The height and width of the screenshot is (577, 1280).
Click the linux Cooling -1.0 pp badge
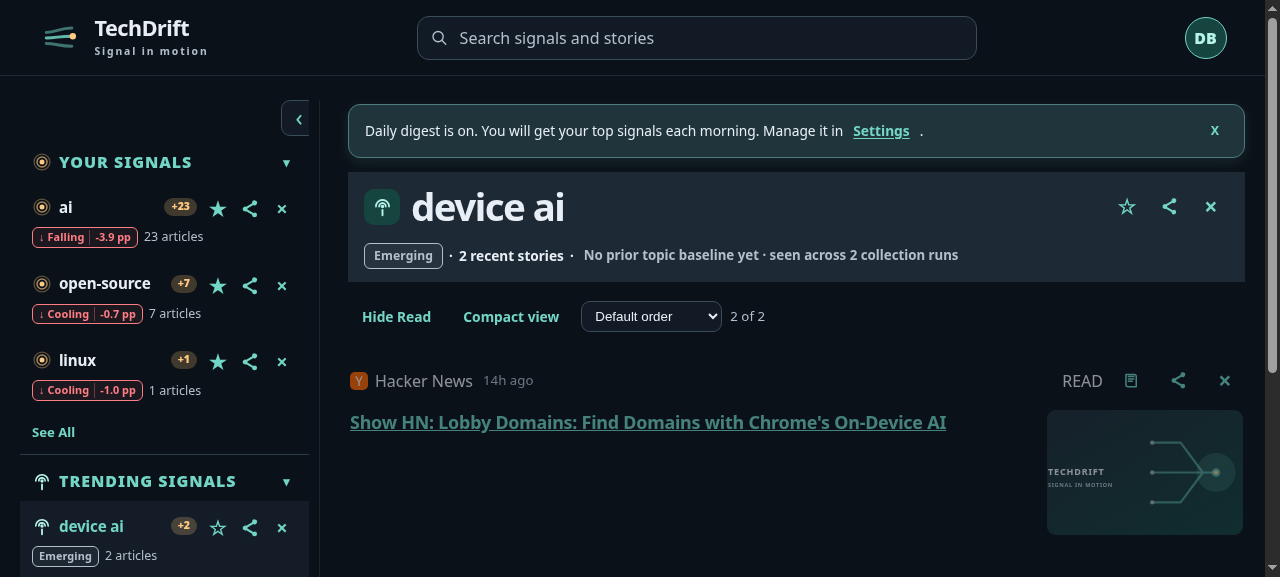pyautogui.click(x=87, y=391)
